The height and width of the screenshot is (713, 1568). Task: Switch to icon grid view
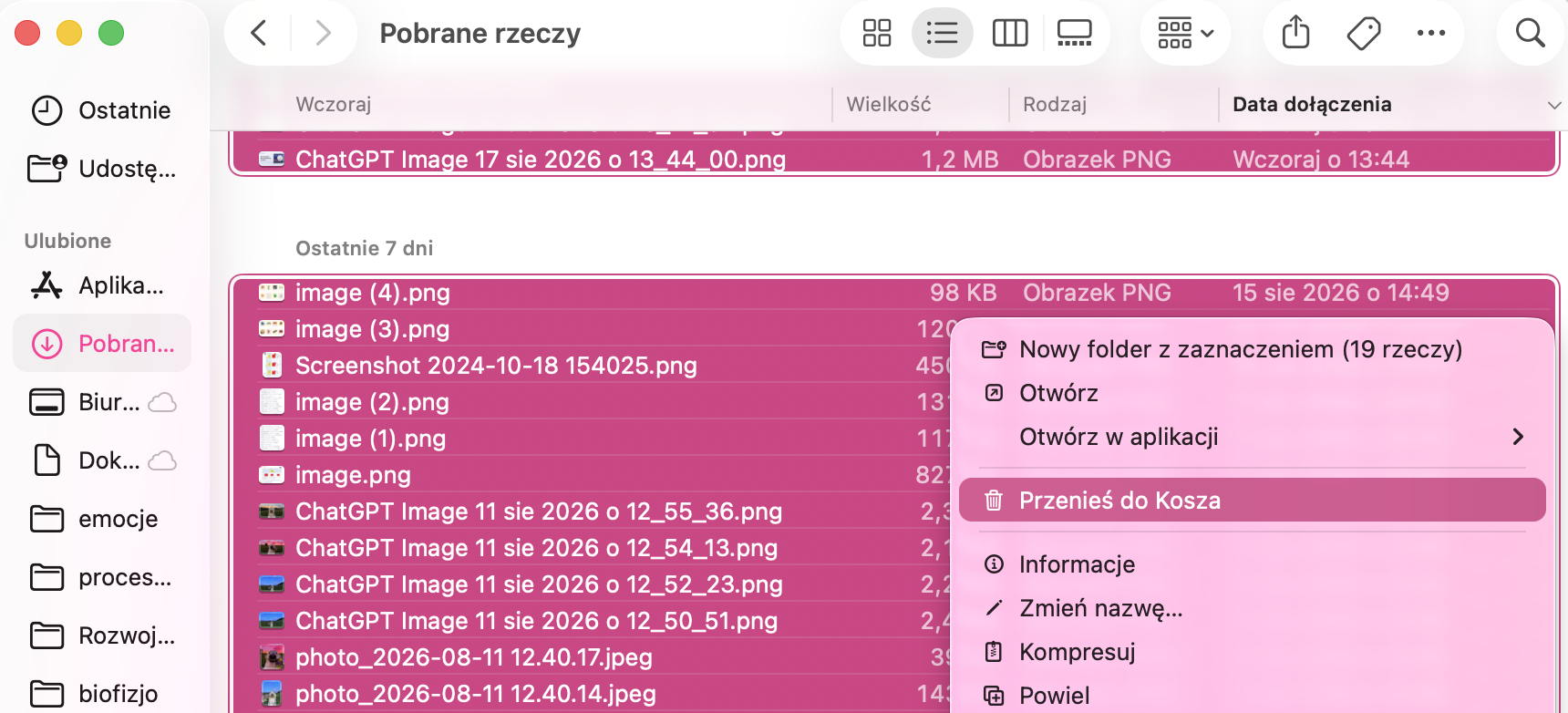pyautogui.click(x=877, y=34)
